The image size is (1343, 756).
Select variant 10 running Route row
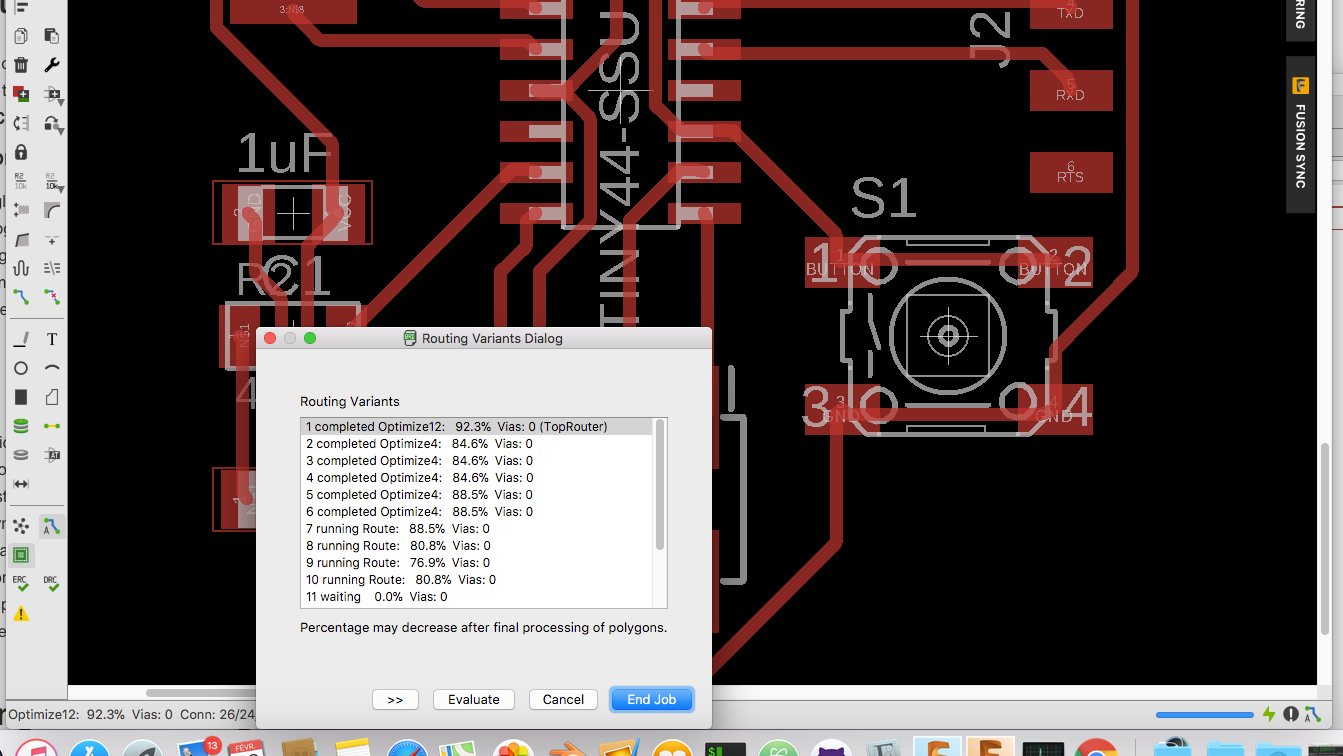[477, 580]
